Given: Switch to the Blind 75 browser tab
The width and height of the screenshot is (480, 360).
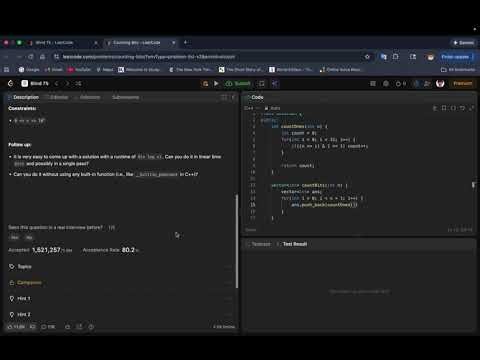Looking at the screenshot, I should 63,43.
